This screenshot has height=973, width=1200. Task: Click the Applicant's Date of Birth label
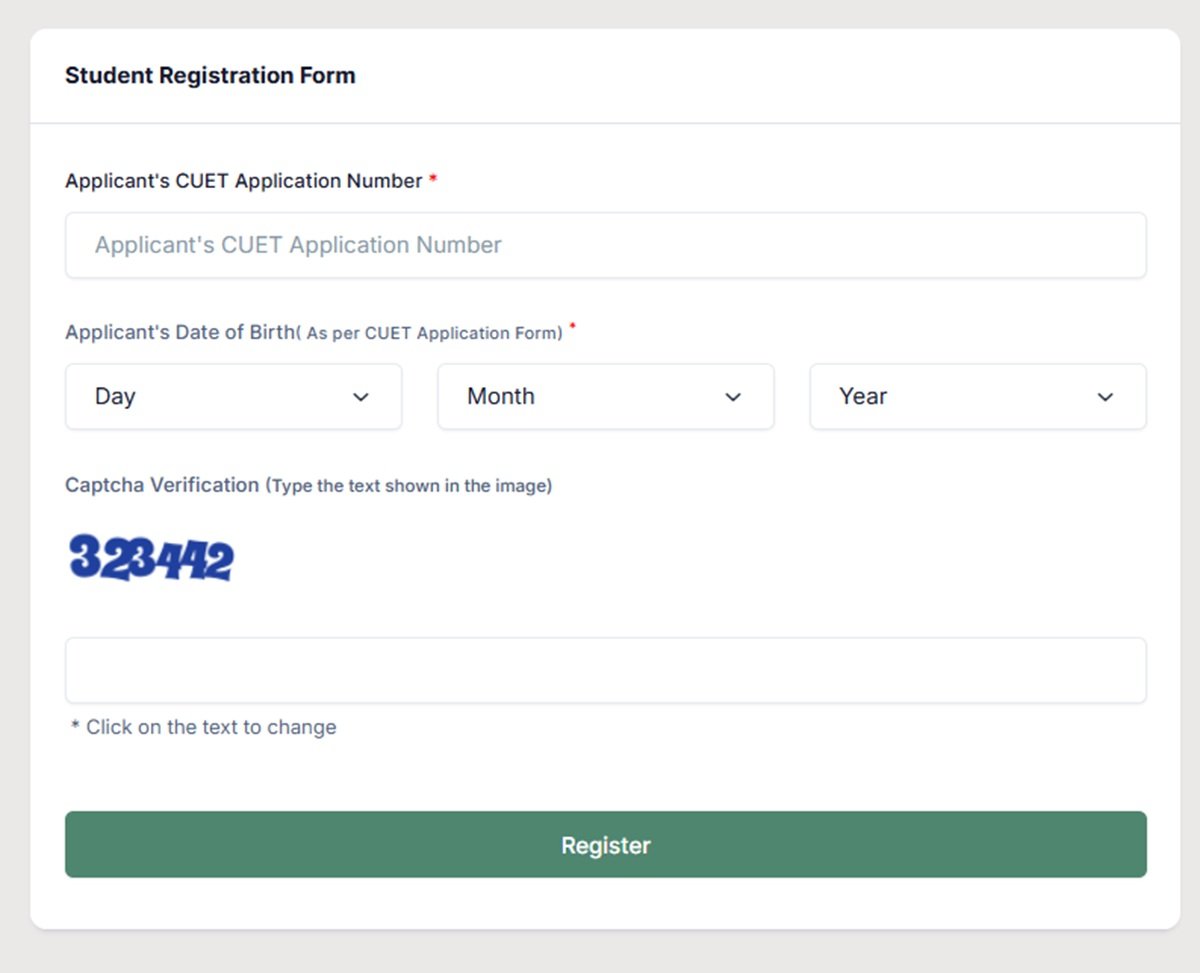click(x=180, y=333)
